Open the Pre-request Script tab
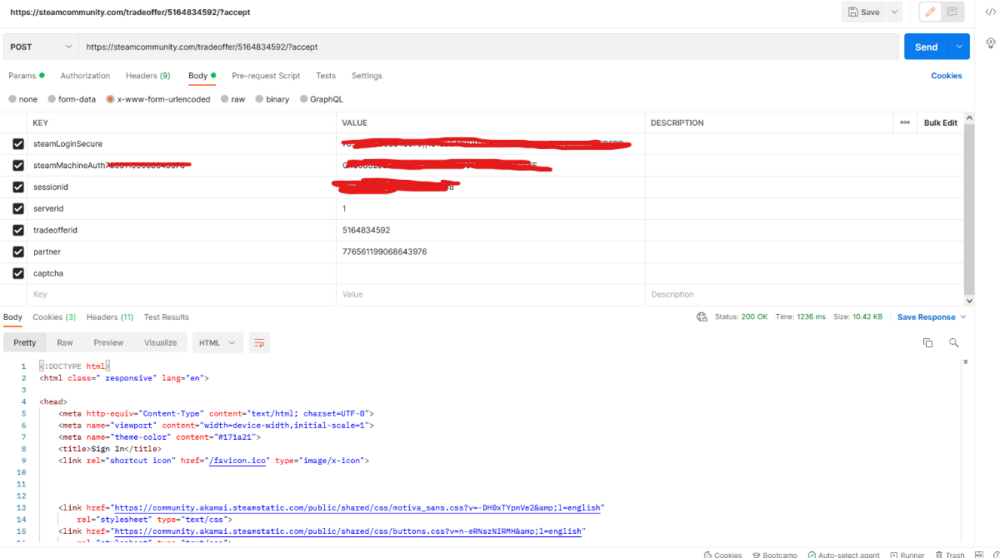The height and width of the screenshot is (558, 1000). coord(265,76)
